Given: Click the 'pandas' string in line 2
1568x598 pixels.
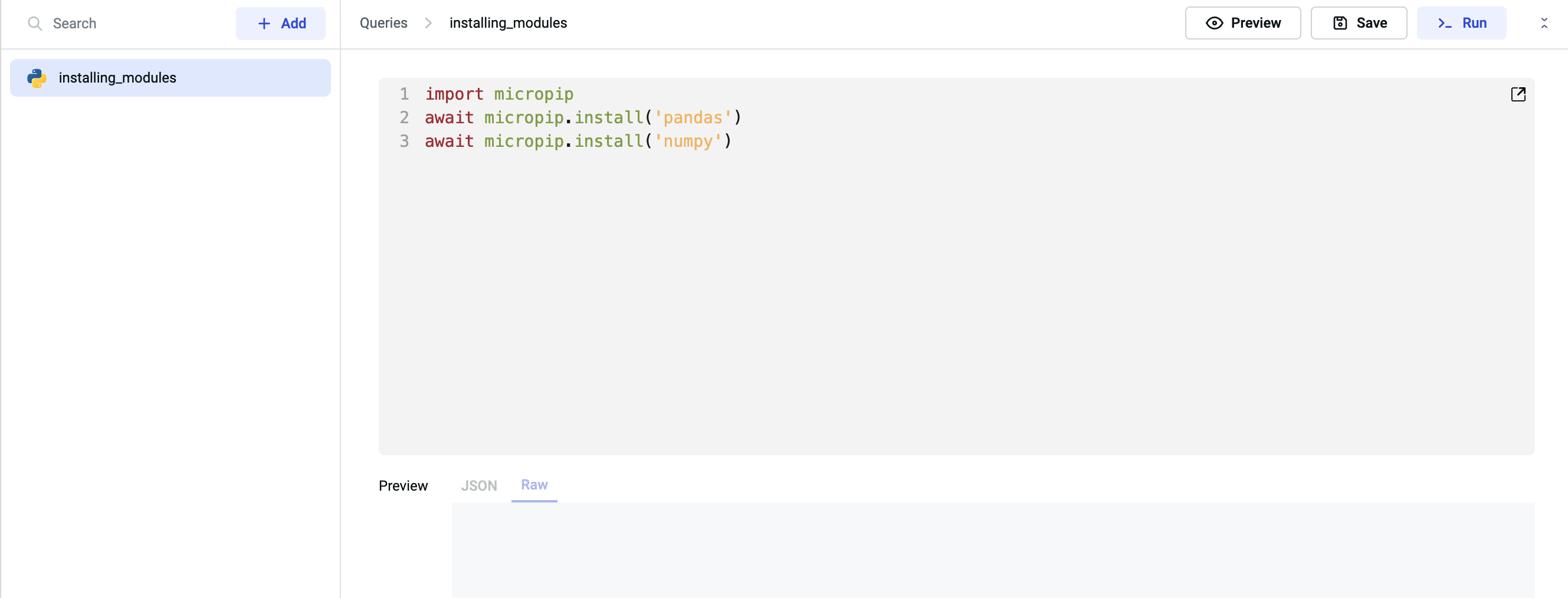Looking at the screenshot, I should point(693,117).
